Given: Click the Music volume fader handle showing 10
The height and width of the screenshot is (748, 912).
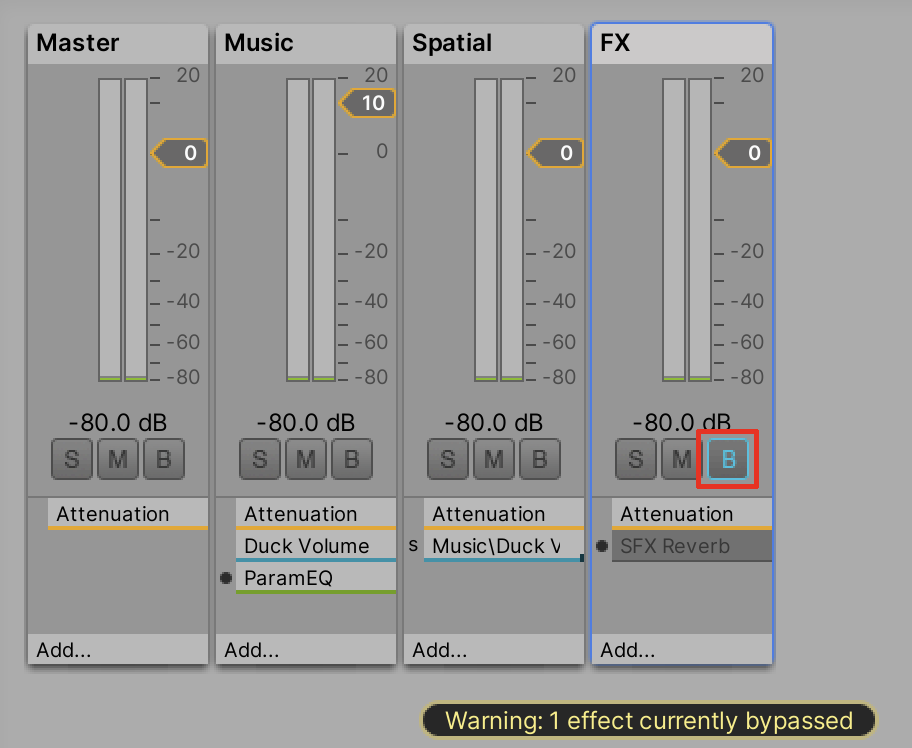Looking at the screenshot, I should (369, 103).
